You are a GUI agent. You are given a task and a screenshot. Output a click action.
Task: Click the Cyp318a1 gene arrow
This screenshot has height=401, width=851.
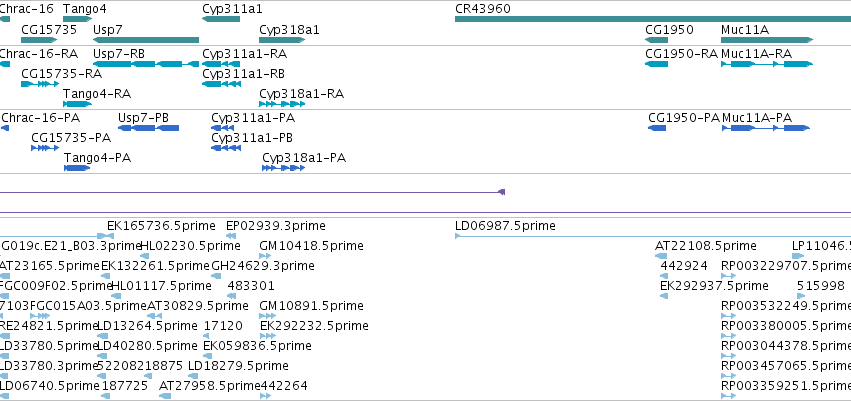tap(282, 40)
